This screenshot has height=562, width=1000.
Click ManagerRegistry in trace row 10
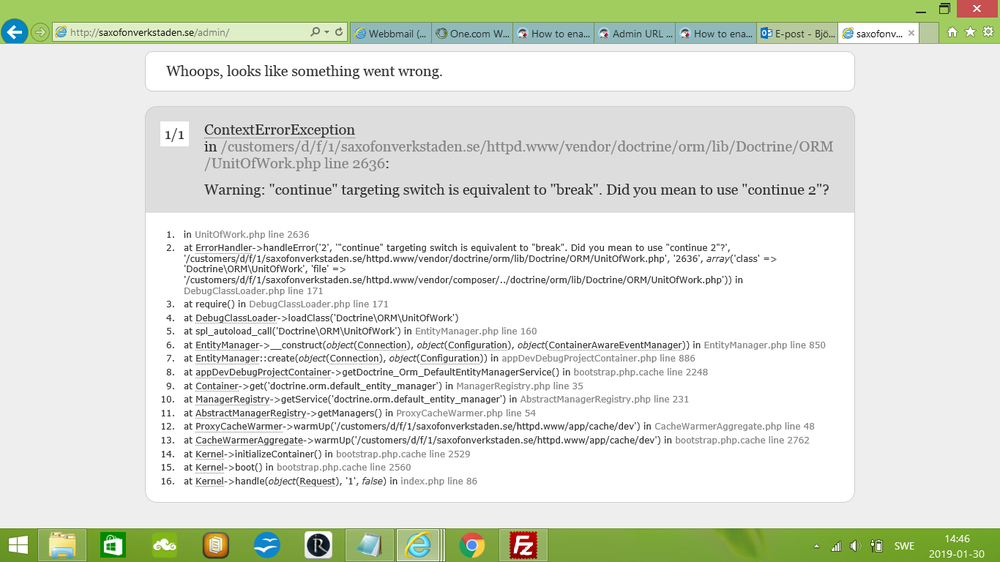tap(233, 399)
